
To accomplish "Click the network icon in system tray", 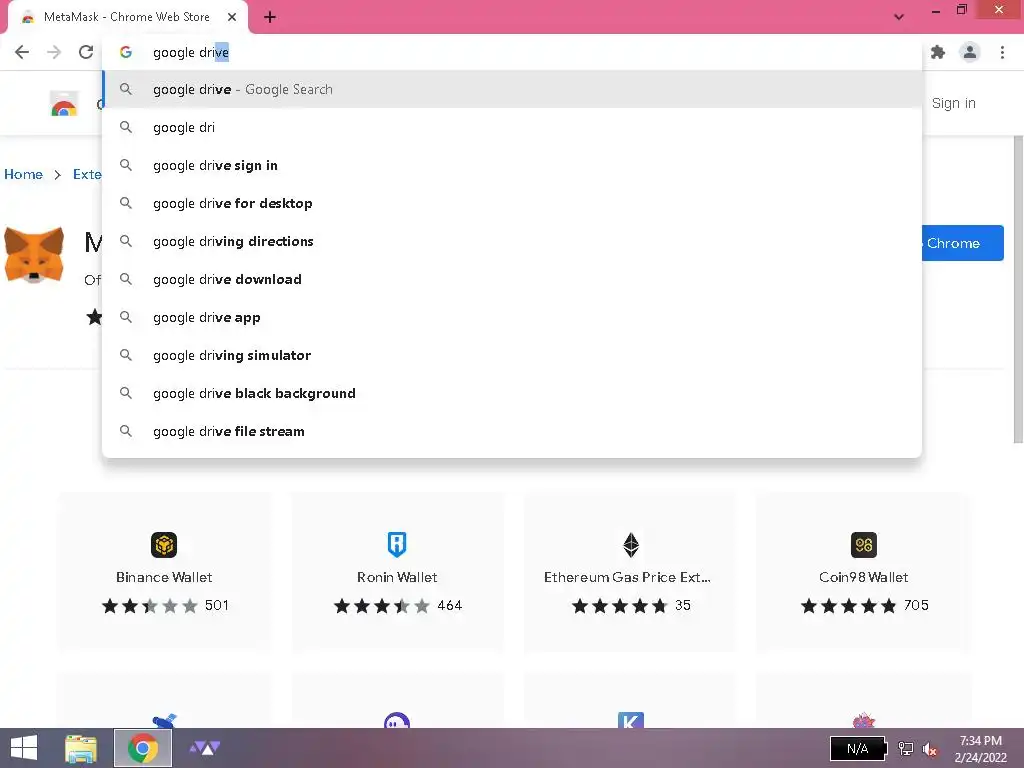I will [x=906, y=748].
